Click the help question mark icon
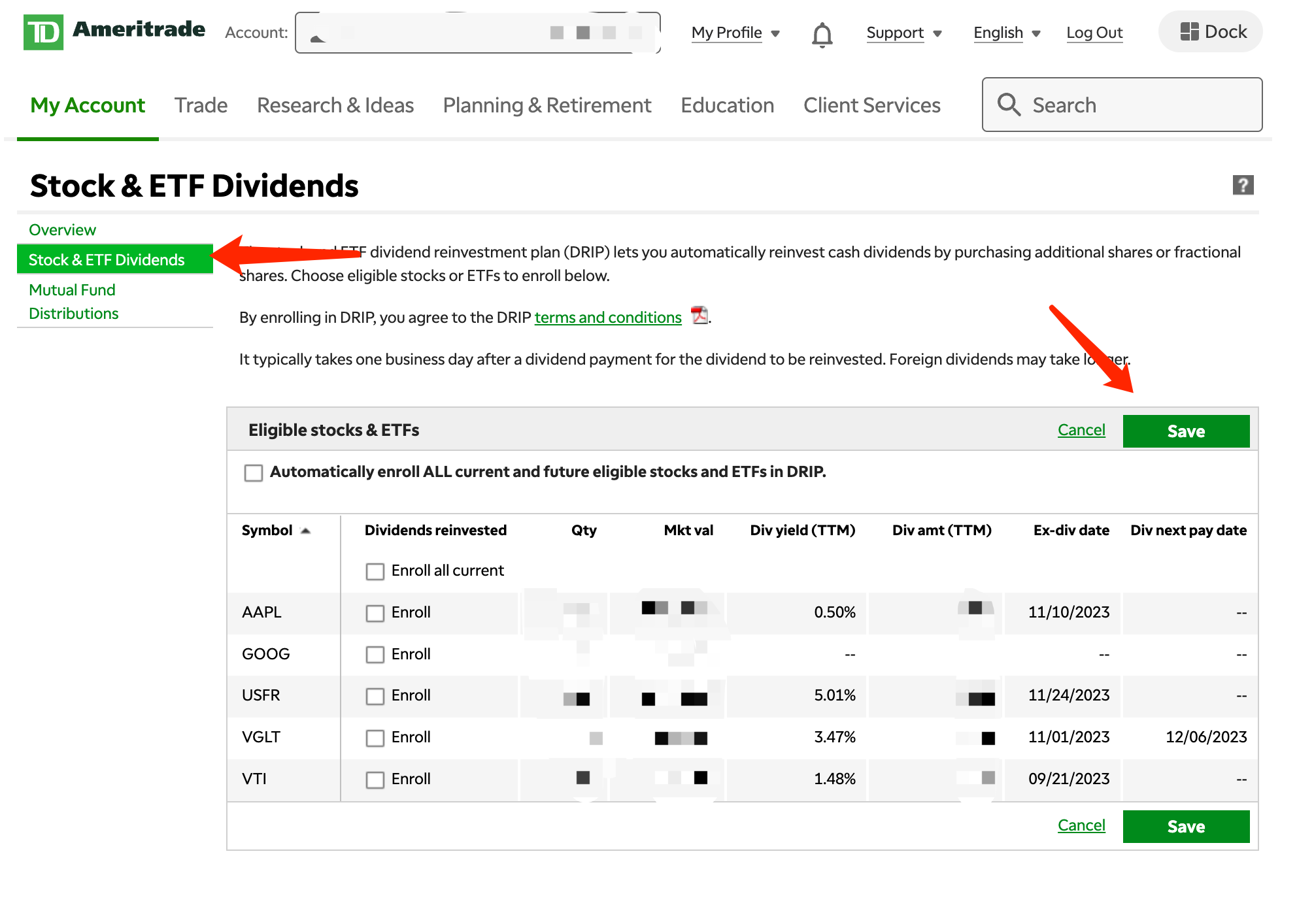The image size is (1314, 924). pyautogui.click(x=1243, y=185)
